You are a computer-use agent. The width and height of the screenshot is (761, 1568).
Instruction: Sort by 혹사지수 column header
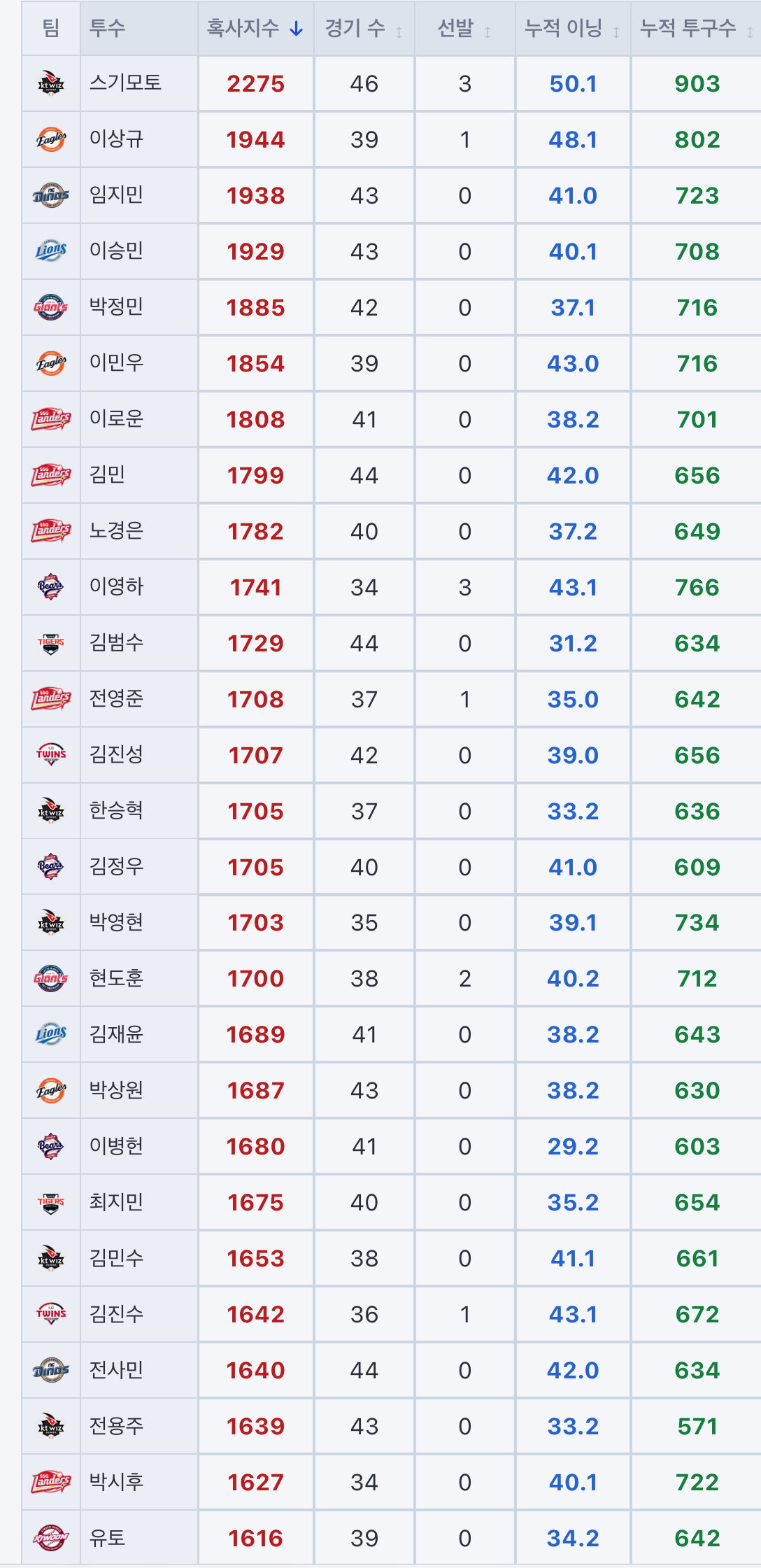(x=255, y=28)
